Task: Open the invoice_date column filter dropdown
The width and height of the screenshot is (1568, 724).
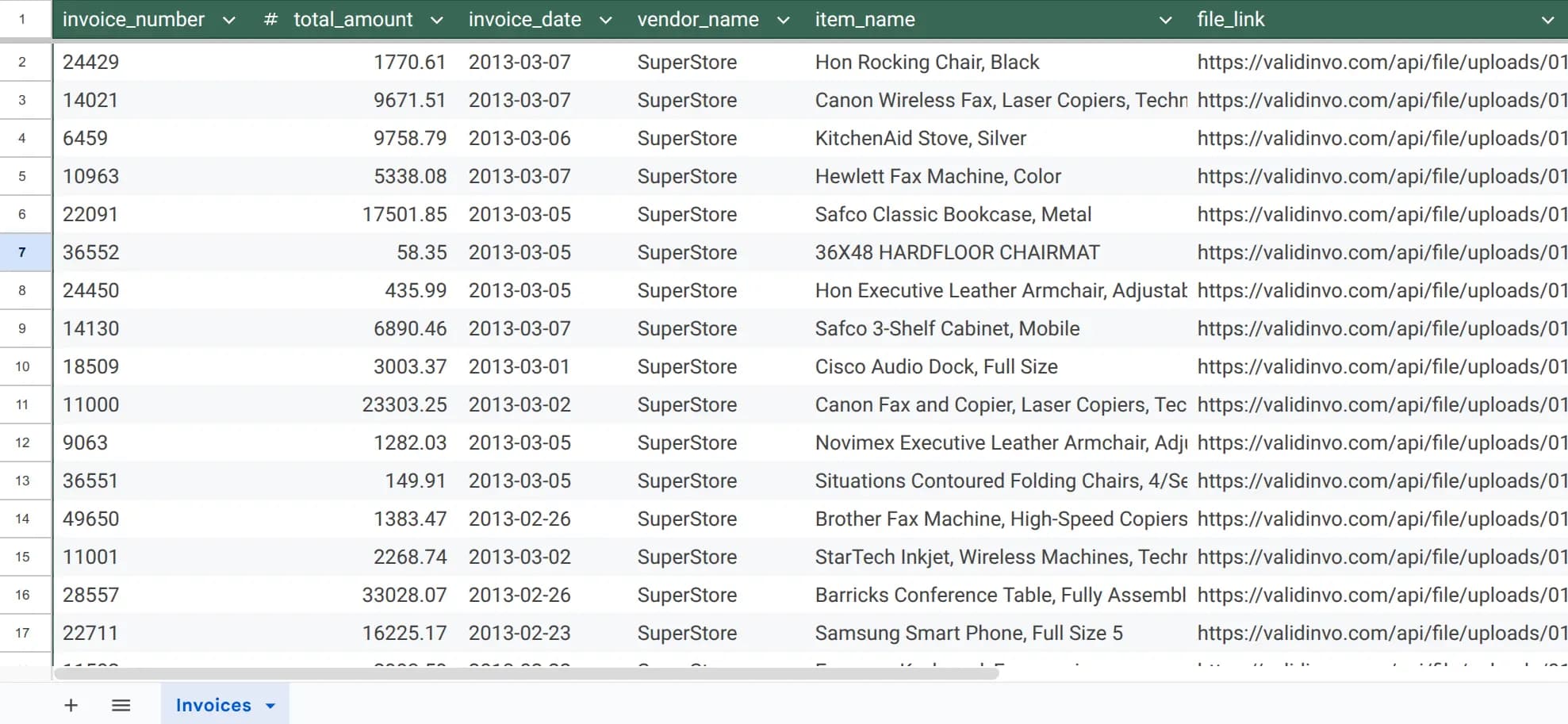Action: click(x=605, y=20)
